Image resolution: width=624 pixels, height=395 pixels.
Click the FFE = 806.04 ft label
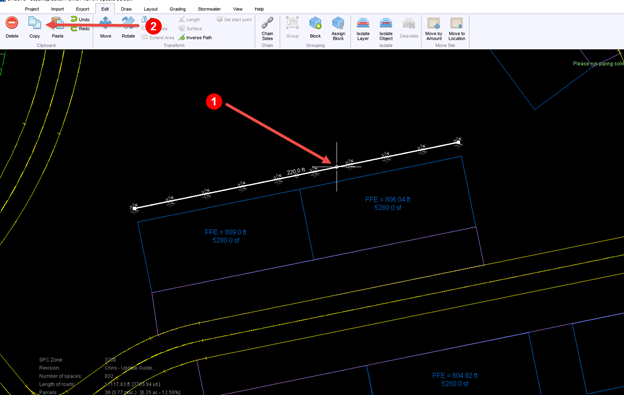(388, 200)
